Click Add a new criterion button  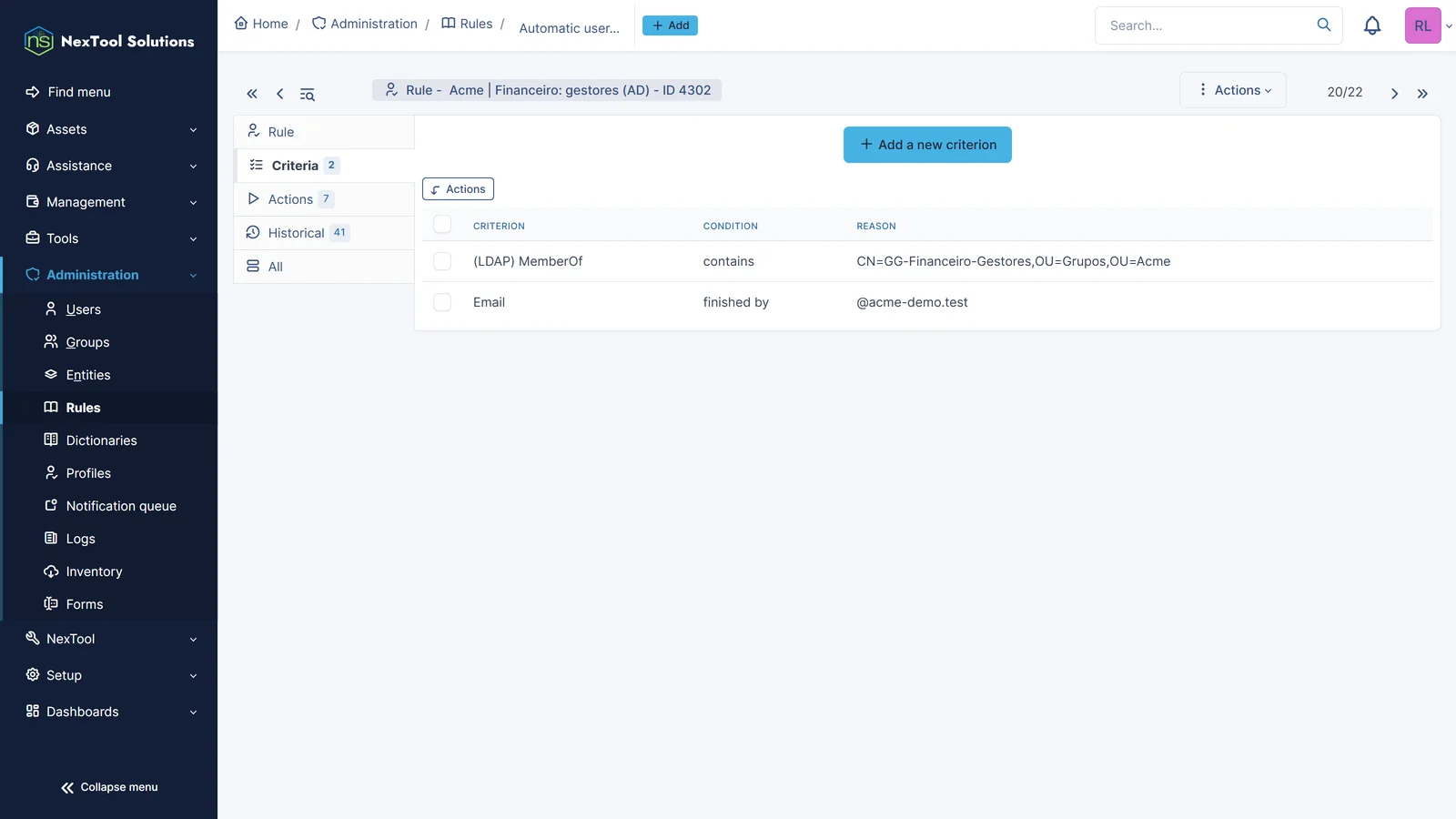tap(927, 145)
